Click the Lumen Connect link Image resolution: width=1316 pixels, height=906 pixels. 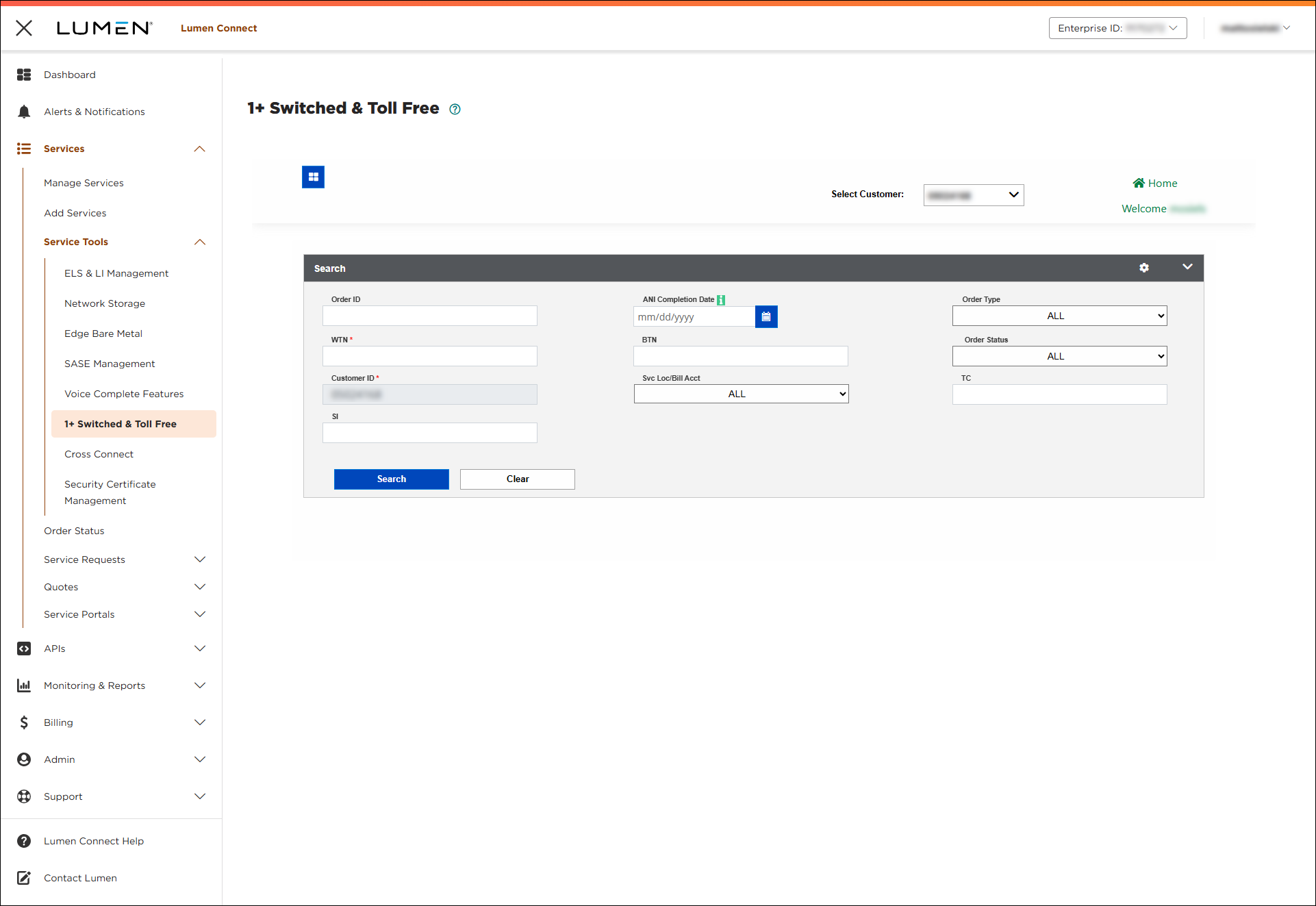coord(219,28)
